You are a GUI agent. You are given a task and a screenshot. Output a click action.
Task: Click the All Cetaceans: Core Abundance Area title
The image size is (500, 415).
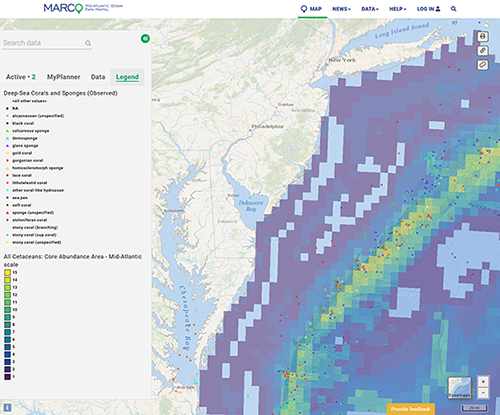pos(73,257)
